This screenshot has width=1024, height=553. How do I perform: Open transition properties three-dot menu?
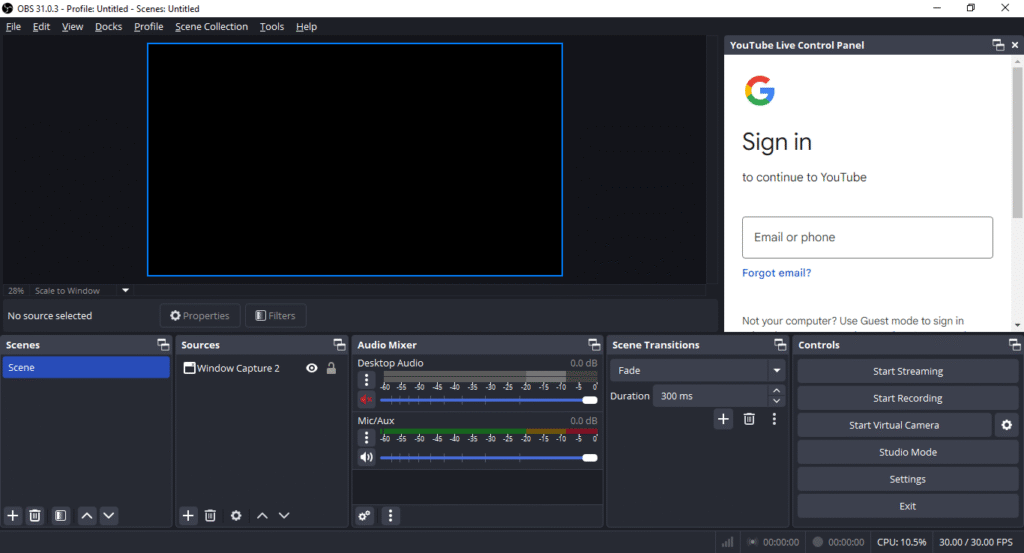[775, 419]
